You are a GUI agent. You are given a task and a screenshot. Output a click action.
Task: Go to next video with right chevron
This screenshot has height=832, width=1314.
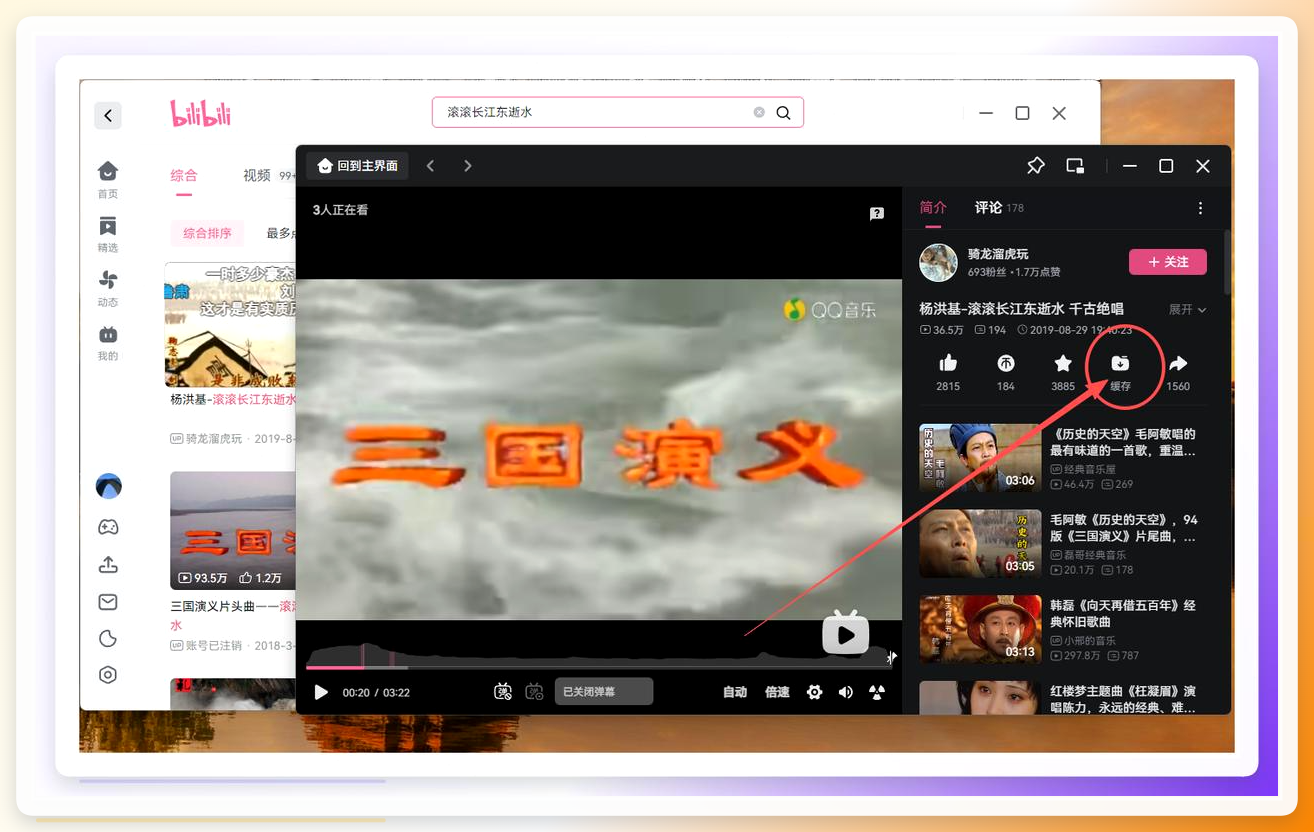(x=467, y=166)
